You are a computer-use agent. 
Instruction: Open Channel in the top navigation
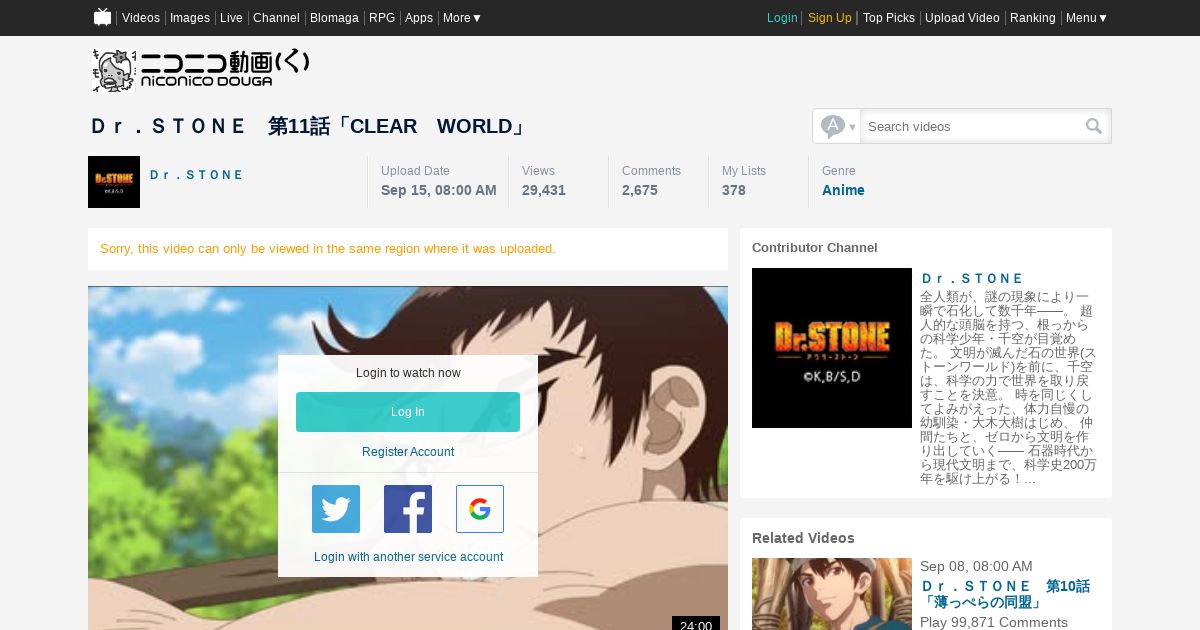(276, 18)
